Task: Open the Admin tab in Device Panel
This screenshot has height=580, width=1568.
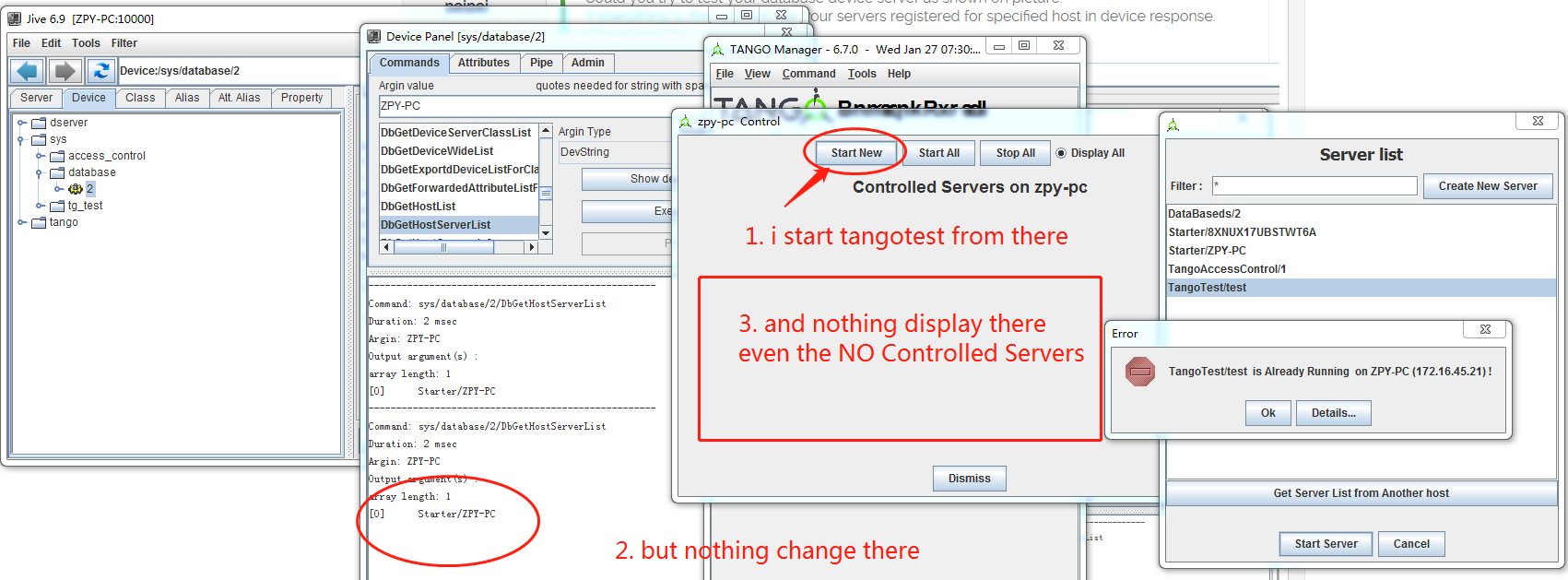Action: click(588, 63)
